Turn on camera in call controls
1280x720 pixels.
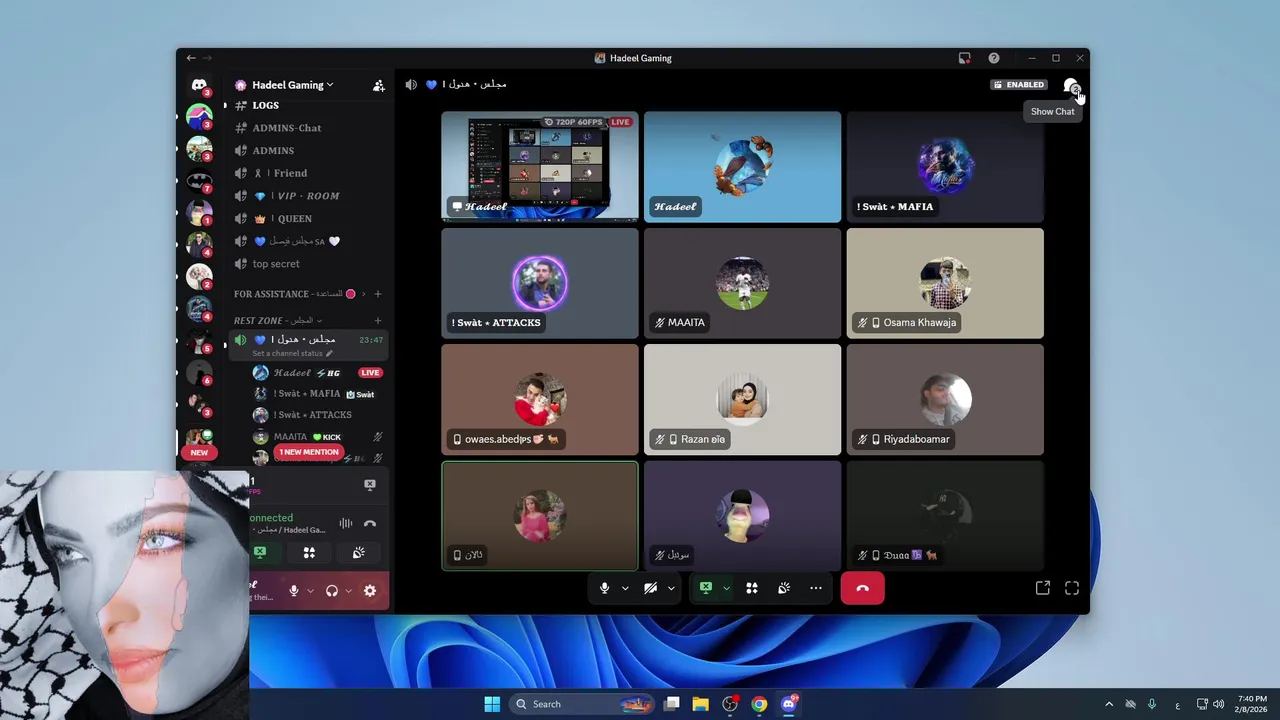(650, 588)
